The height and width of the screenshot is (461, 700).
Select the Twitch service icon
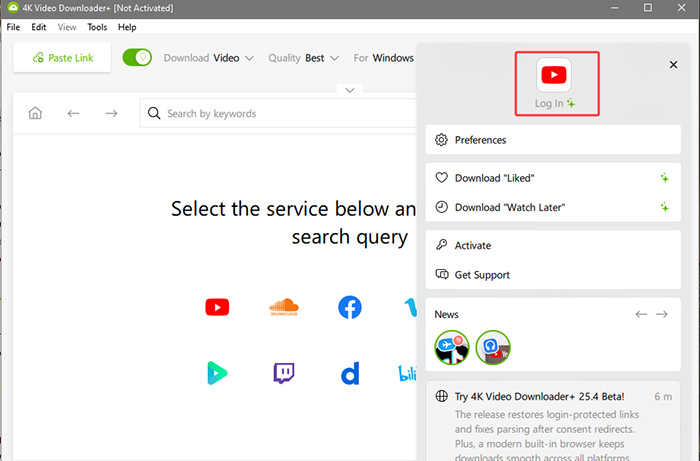point(284,373)
